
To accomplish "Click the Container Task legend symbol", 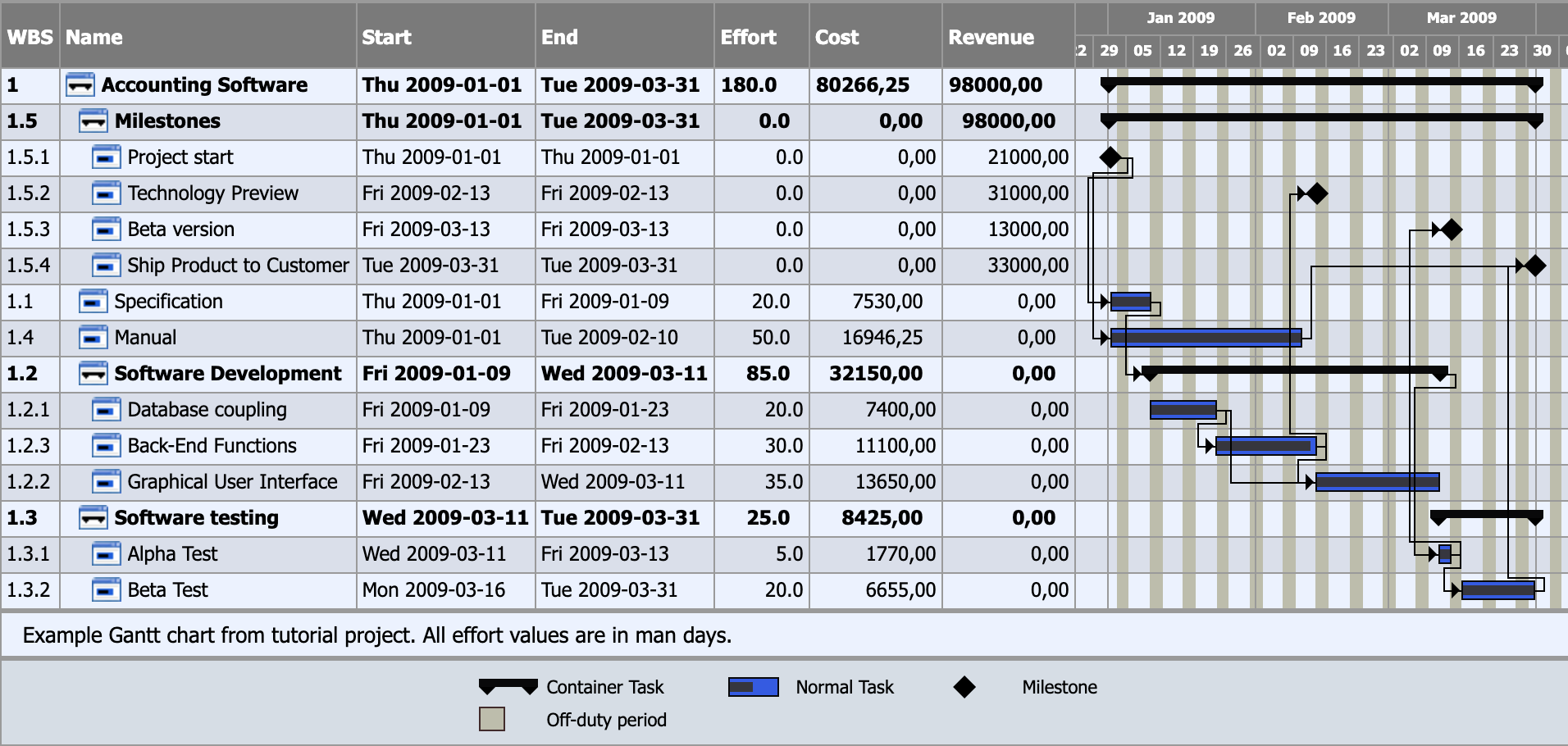I will (x=508, y=686).
